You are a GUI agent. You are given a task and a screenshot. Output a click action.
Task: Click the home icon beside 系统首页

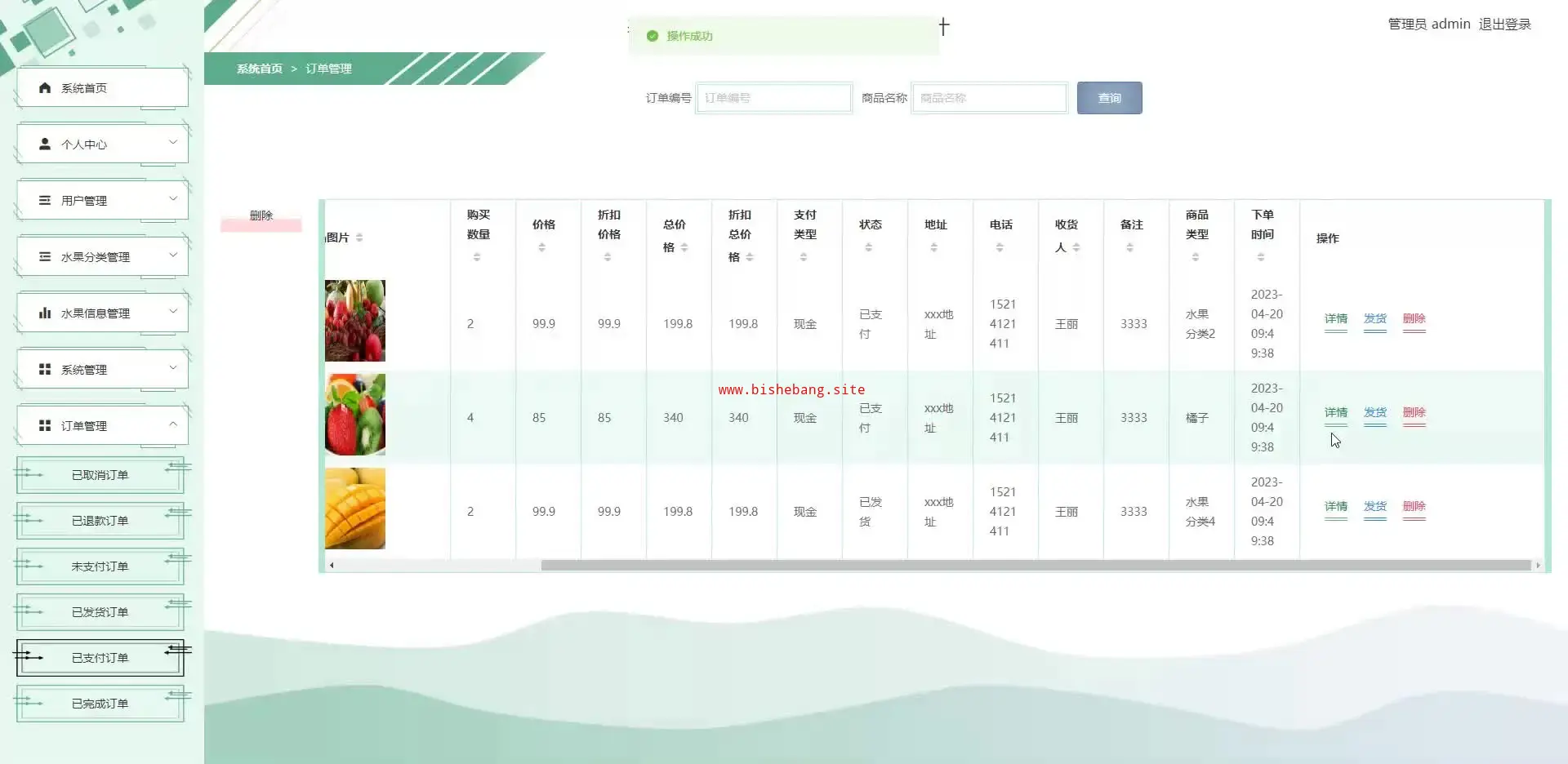coord(45,87)
